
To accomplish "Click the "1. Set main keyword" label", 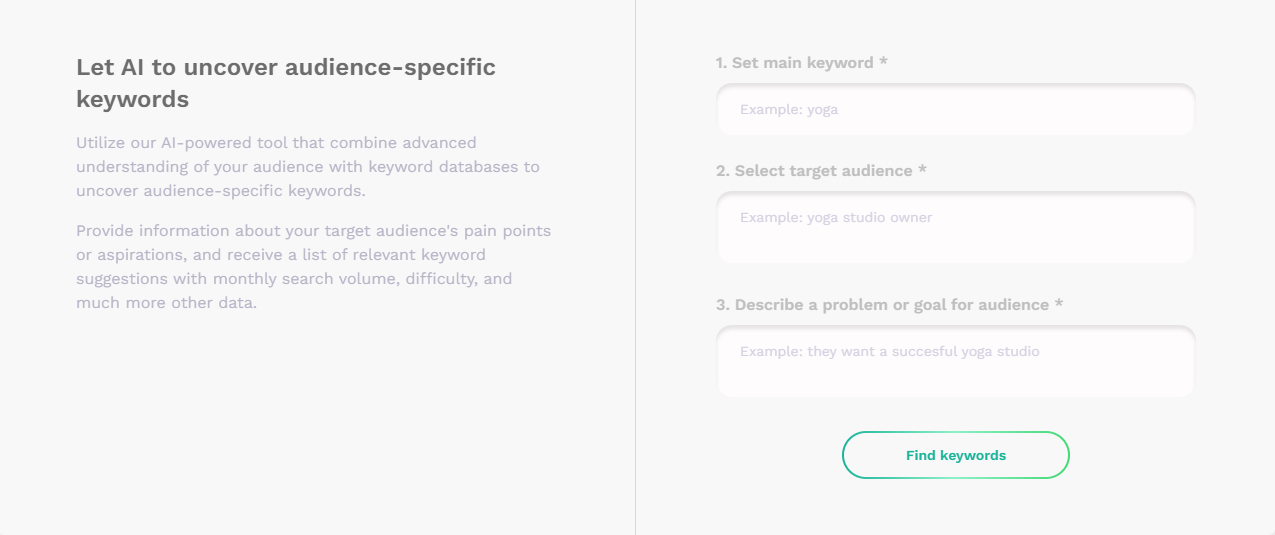I will pos(795,63).
